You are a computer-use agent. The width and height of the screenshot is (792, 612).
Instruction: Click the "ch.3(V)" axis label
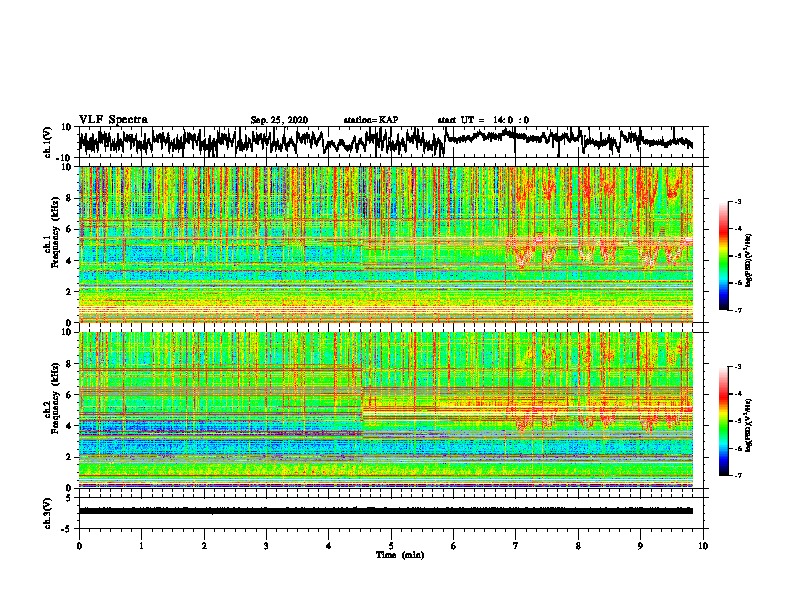pyautogui.click(x=48, y=513)
